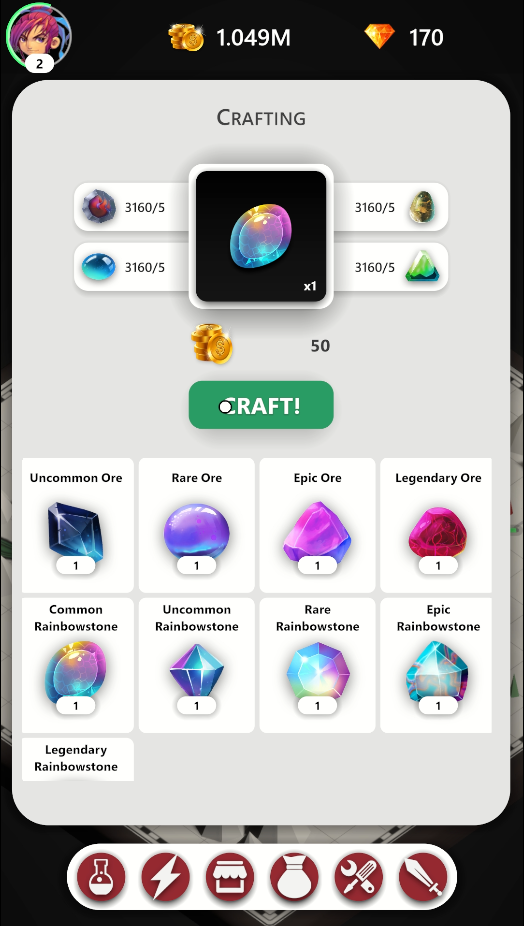Open the potion flask menu icon
This screenshot has width=524, height=926.
101,876
